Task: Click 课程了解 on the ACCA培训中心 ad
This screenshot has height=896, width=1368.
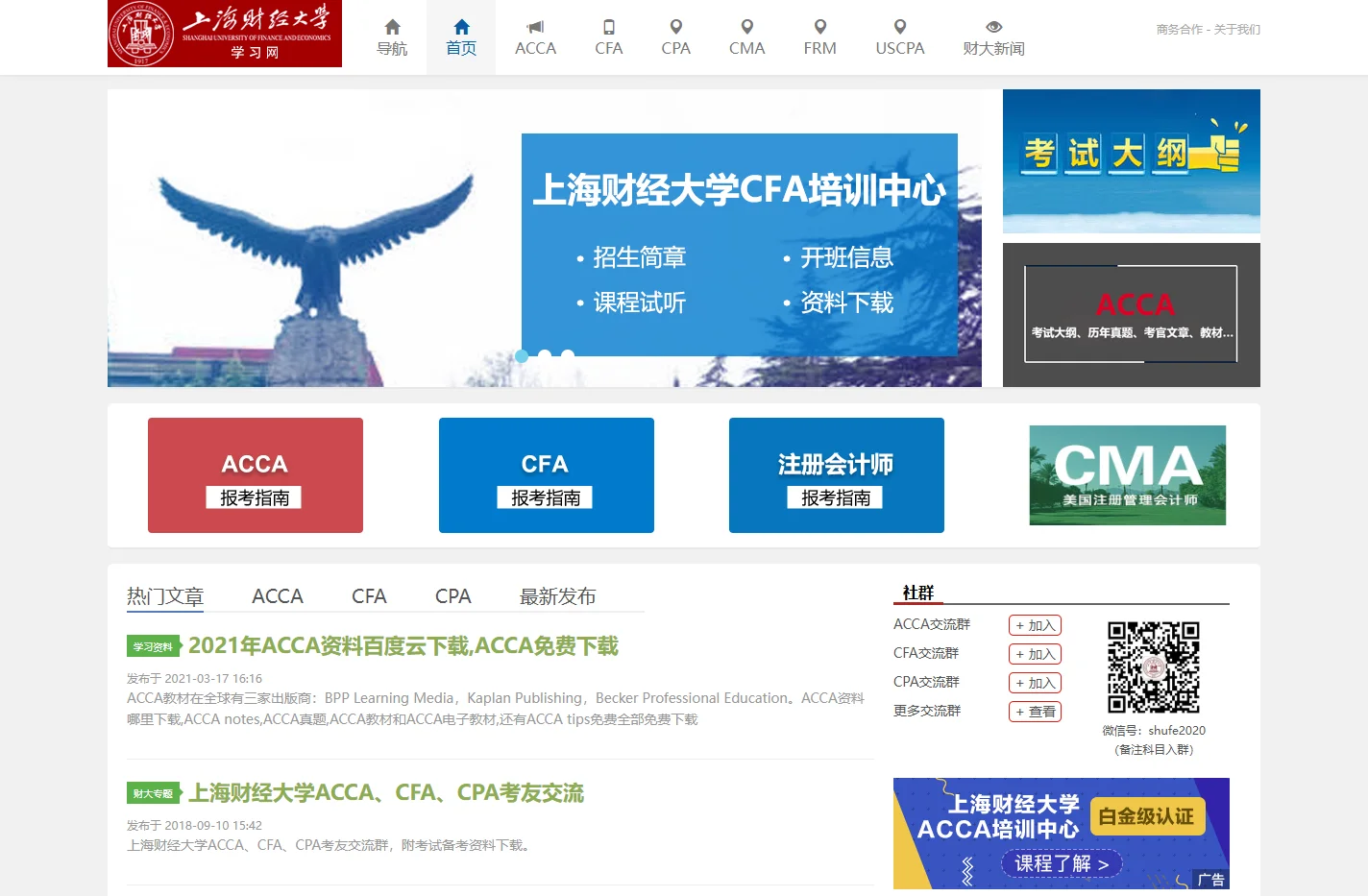Action: pyautogui.click(x=1062, y=863)
